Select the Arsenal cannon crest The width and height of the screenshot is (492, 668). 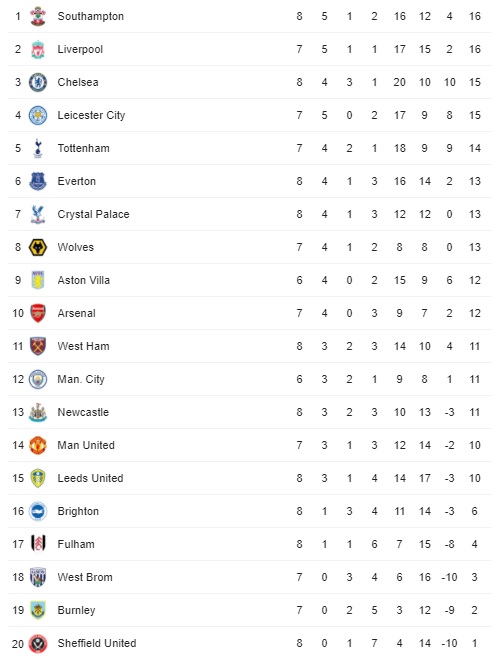tap(37, 313)
